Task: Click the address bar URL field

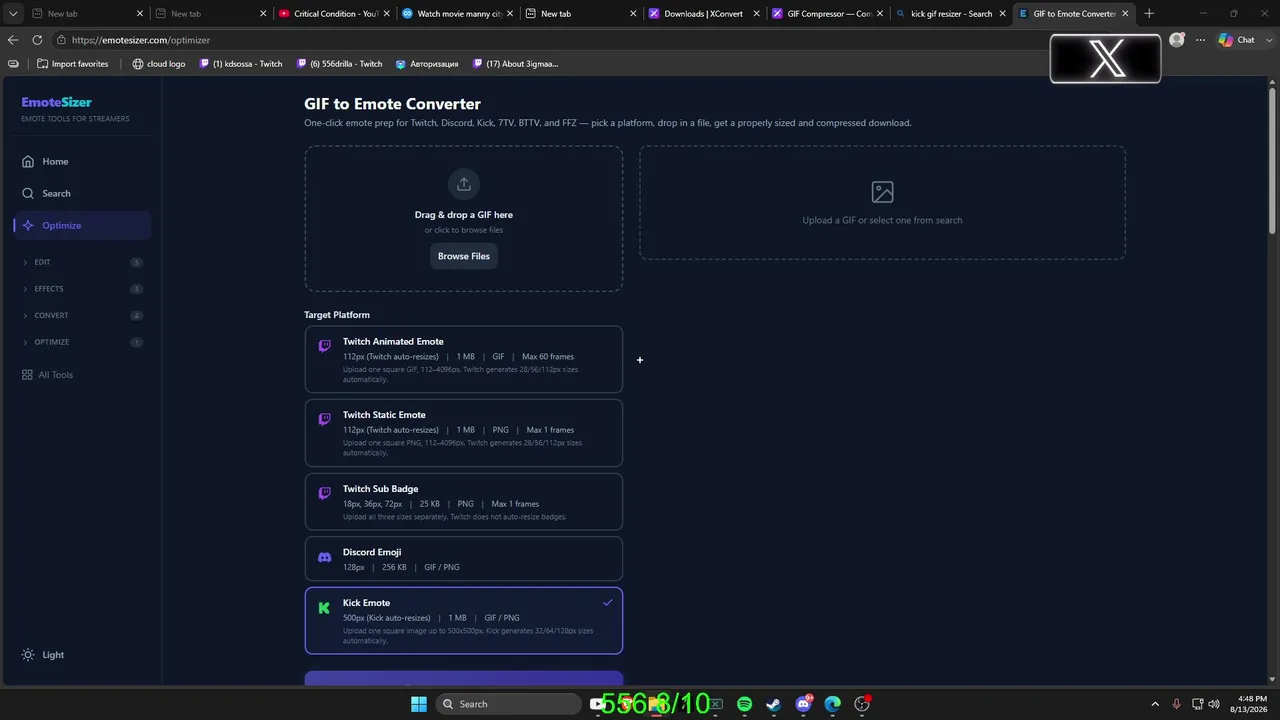Action: coord(550,40)
